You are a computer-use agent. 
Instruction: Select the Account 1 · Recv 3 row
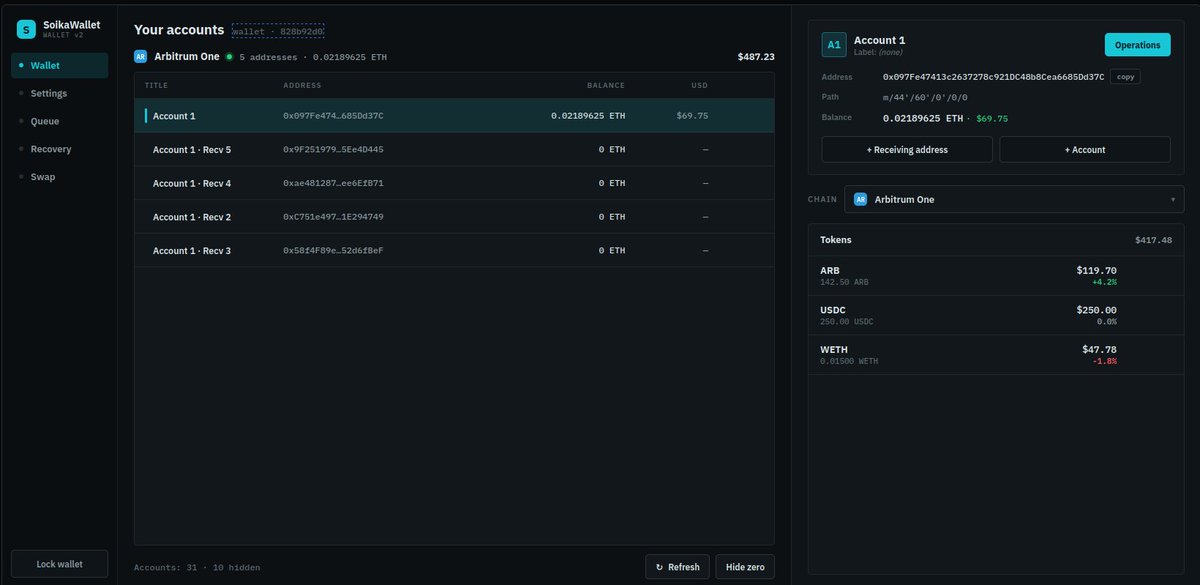coord(454,250)
